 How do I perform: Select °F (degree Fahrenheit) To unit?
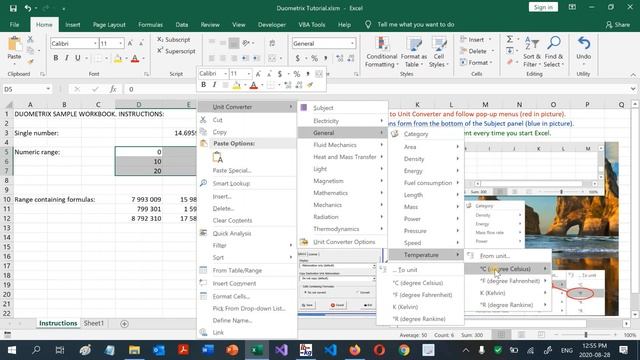[420, 295]
